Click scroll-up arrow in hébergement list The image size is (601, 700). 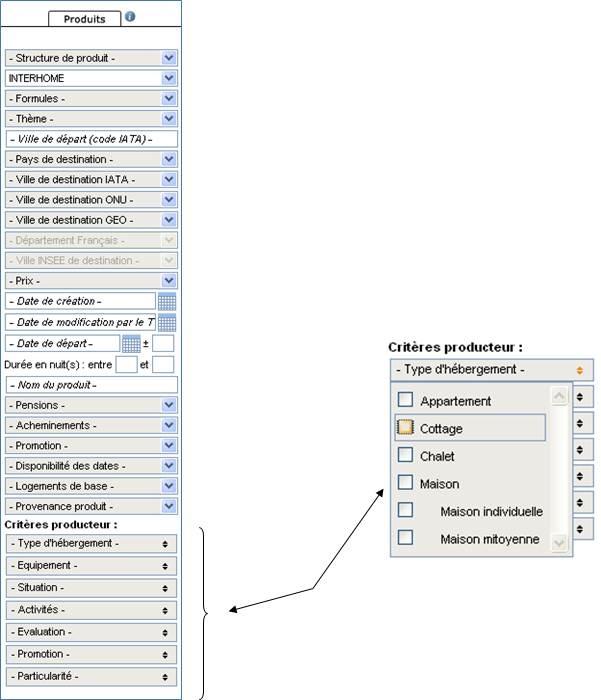(559, 396)
